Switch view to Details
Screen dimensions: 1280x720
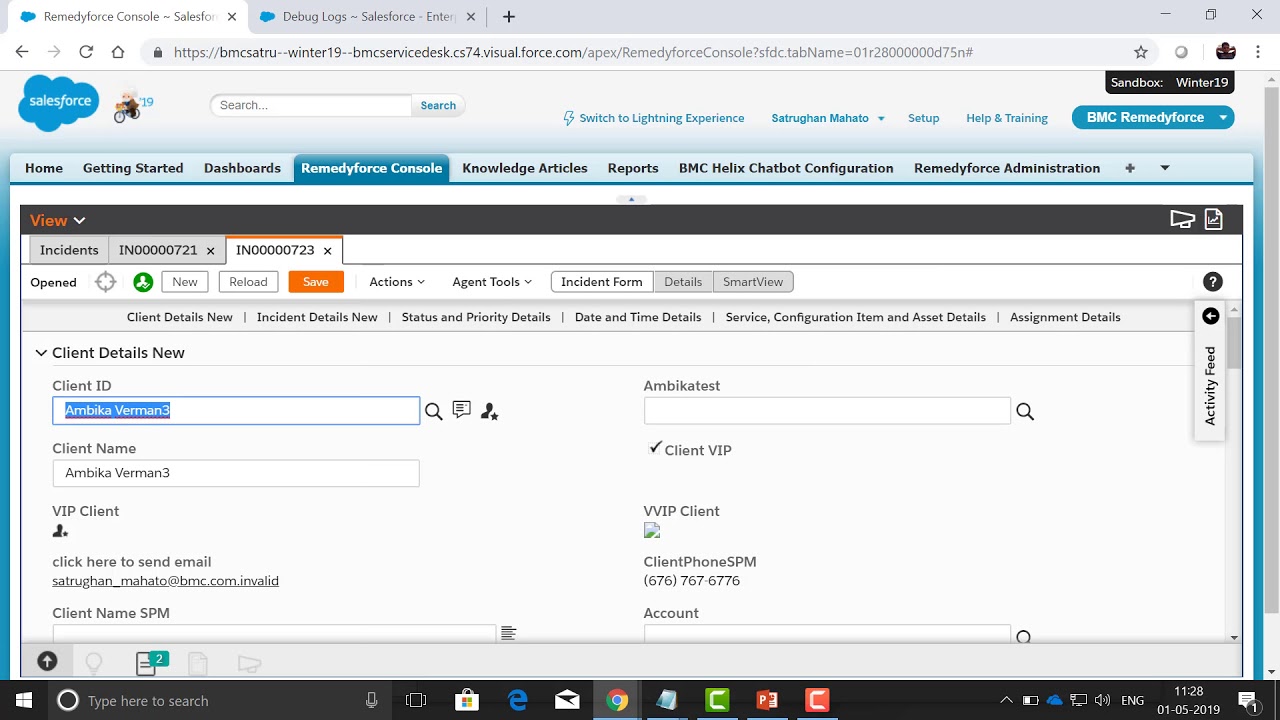[683, 282]
